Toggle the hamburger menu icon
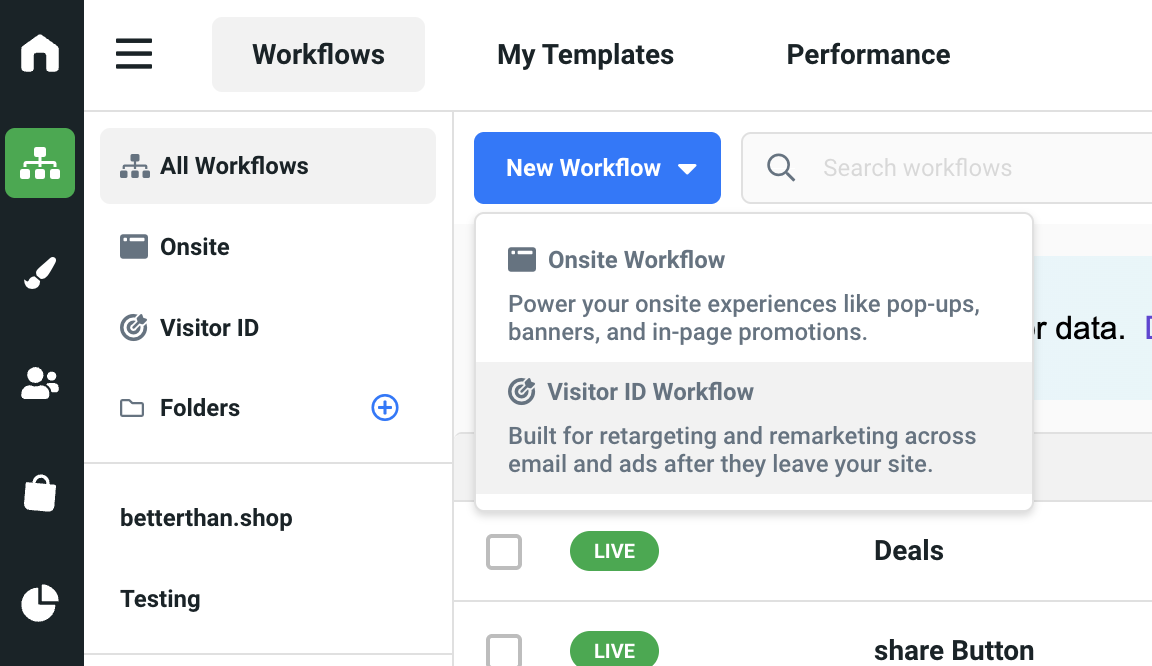 point(134,54)
